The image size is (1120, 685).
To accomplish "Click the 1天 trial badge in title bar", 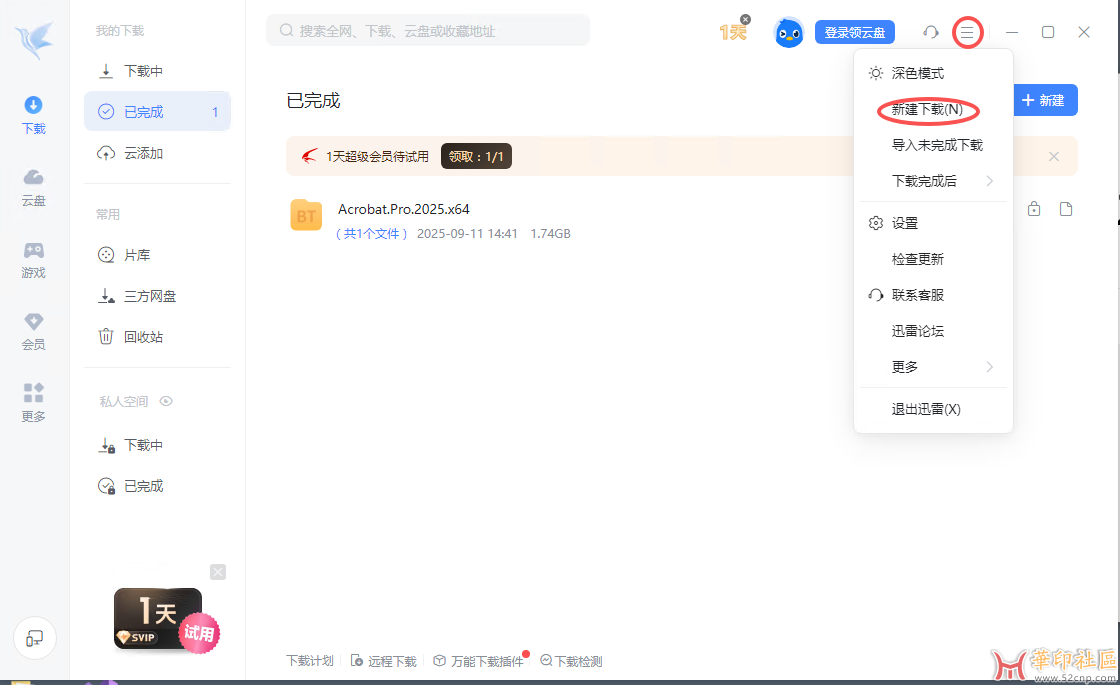I will (733, 32).
